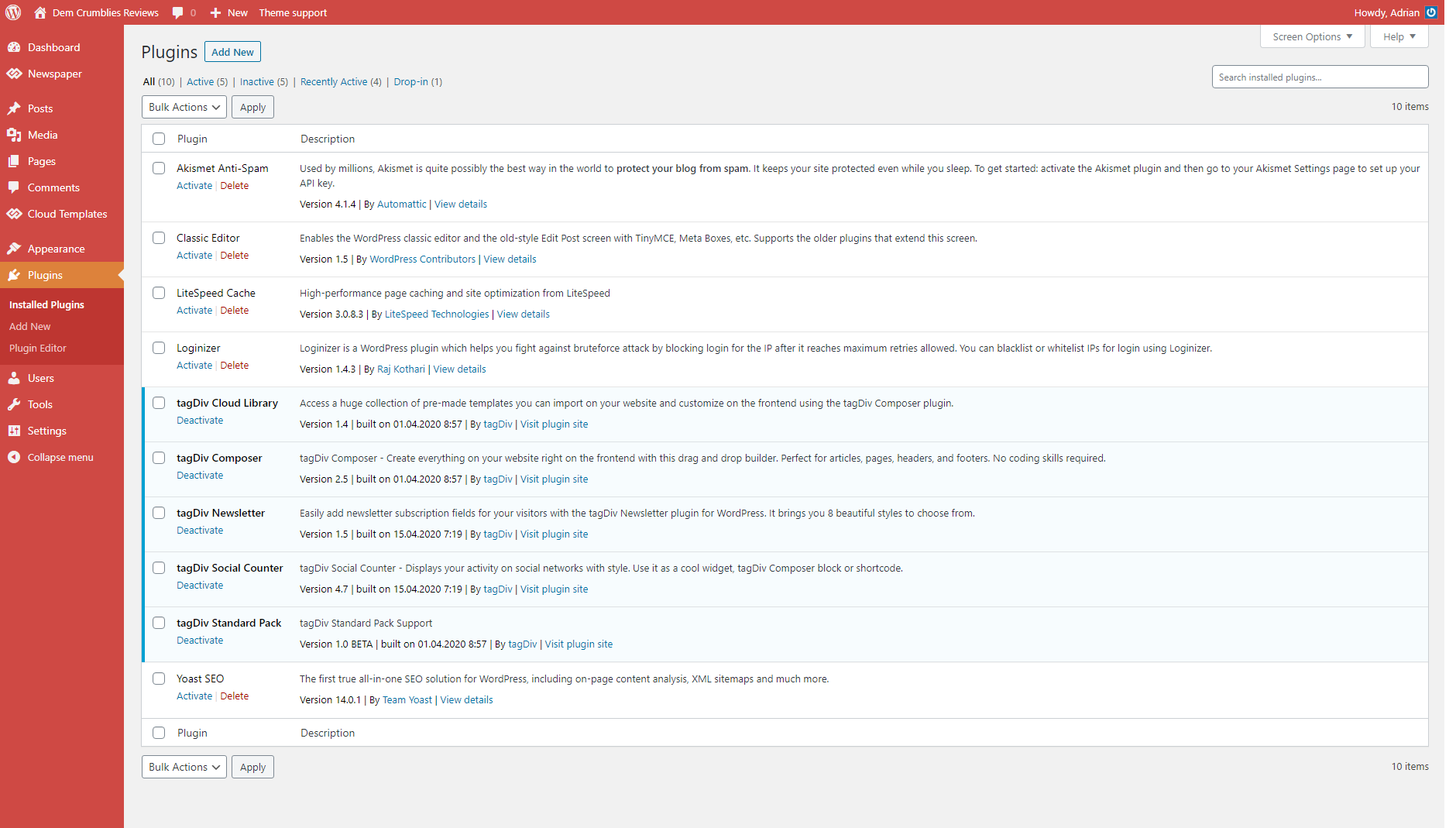This screenshot has width=1456, height=828.
Task: Open the comments bubble icon in admin bar
Action: [178, 12]
